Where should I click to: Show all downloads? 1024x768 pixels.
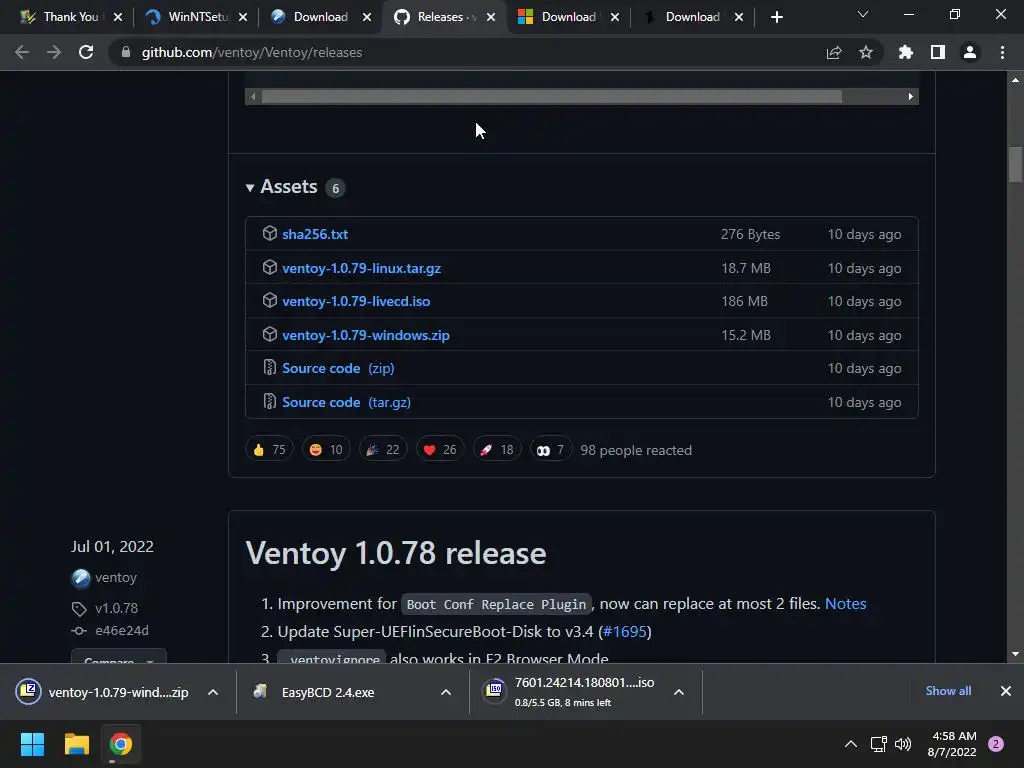click(x=948, y=691)
